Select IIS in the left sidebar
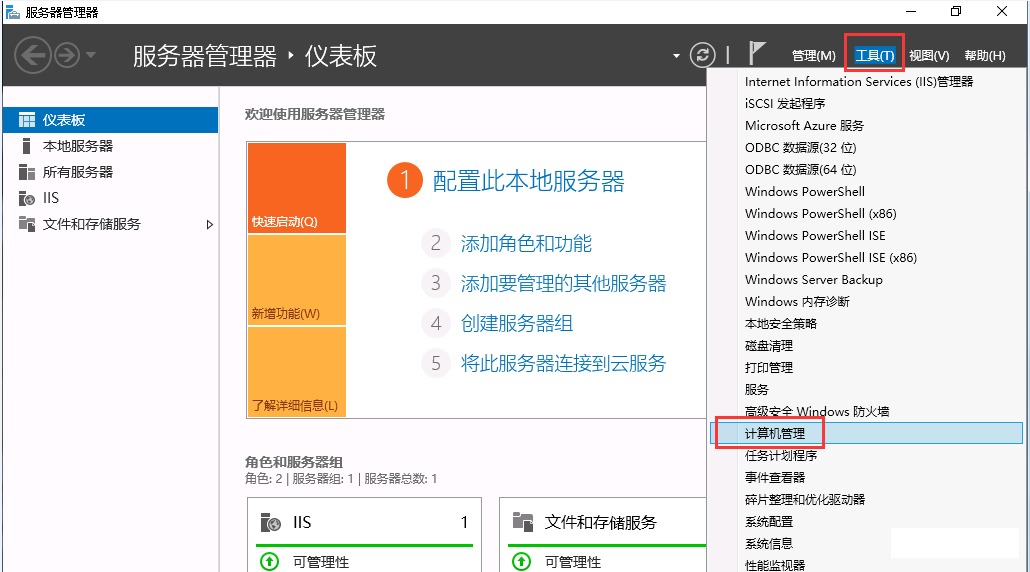The image size is (1030, 572). pyautogui.click(x=51, y=198)
